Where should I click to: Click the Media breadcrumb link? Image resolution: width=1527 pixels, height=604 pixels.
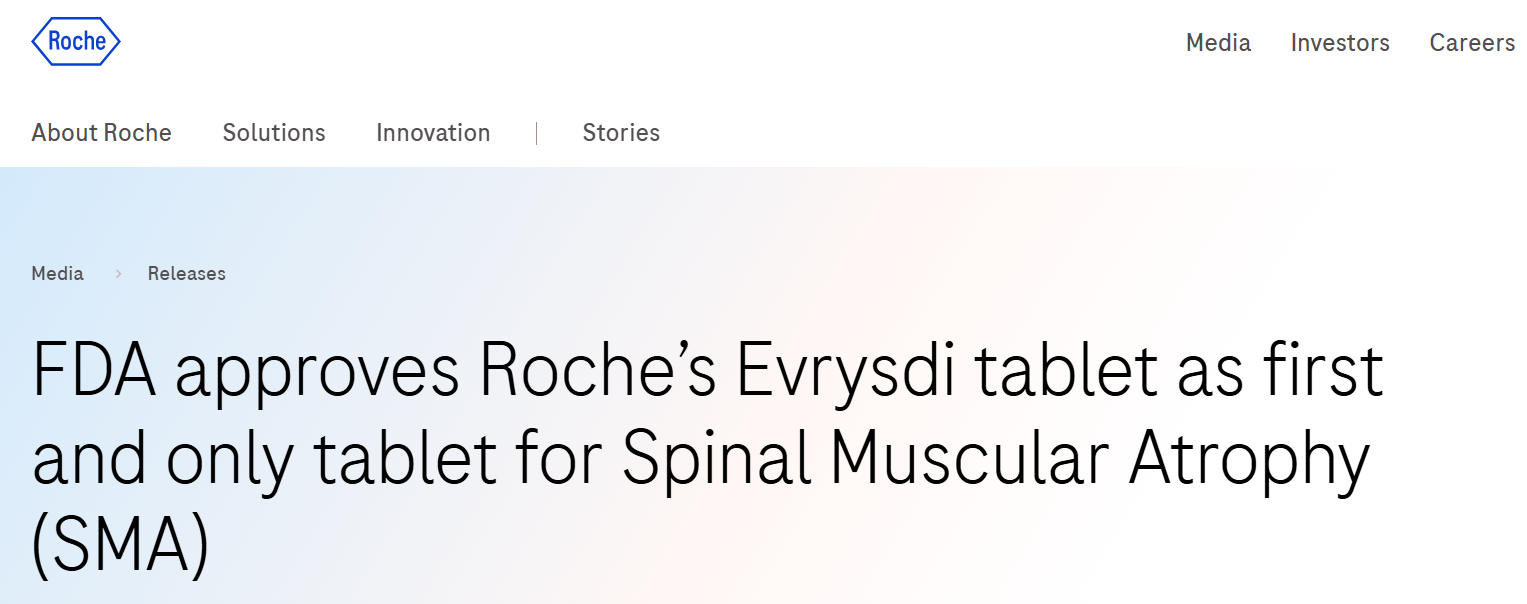click(58, 273)
